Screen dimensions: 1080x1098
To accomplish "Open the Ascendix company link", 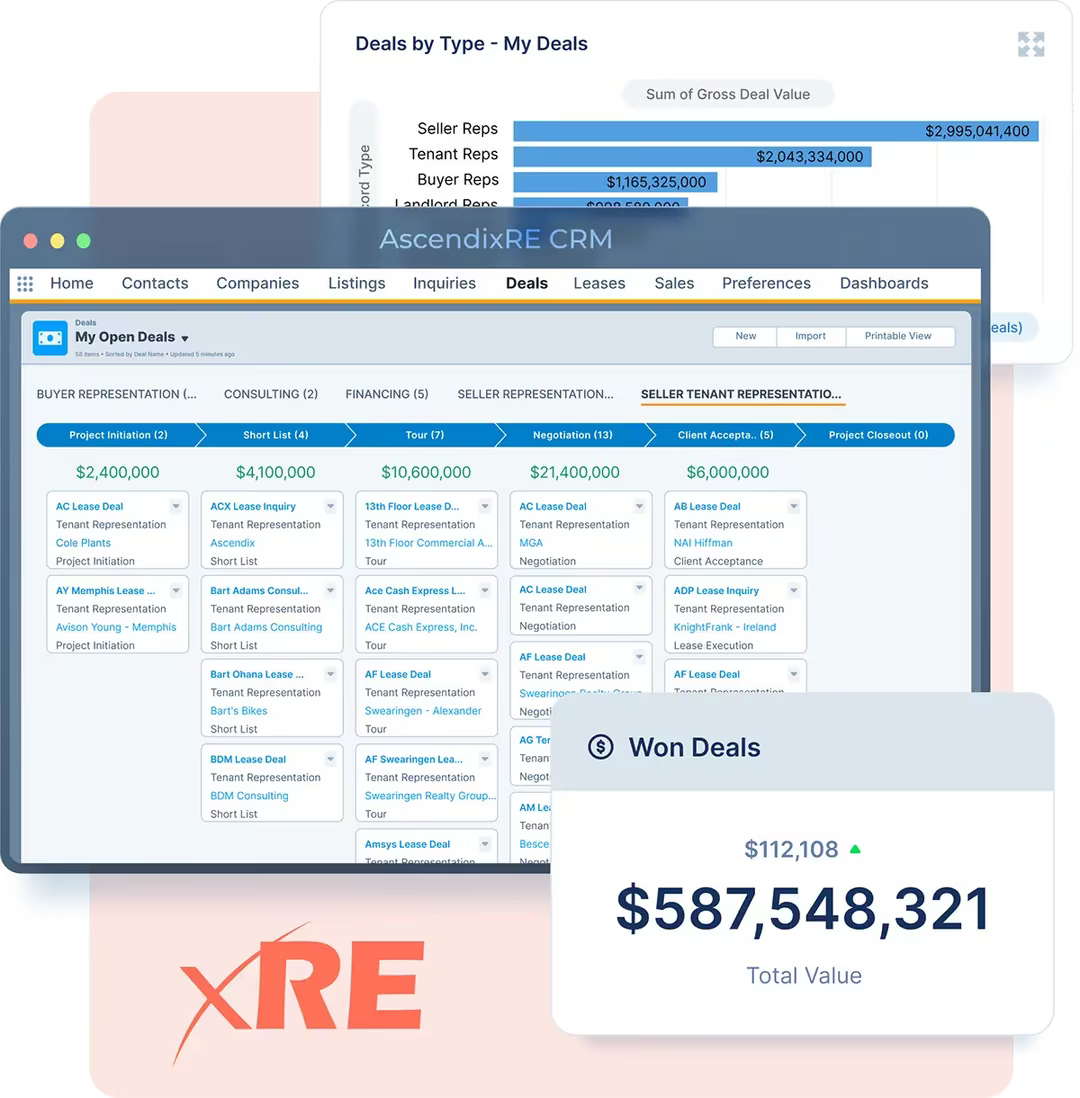I will 233,543.
